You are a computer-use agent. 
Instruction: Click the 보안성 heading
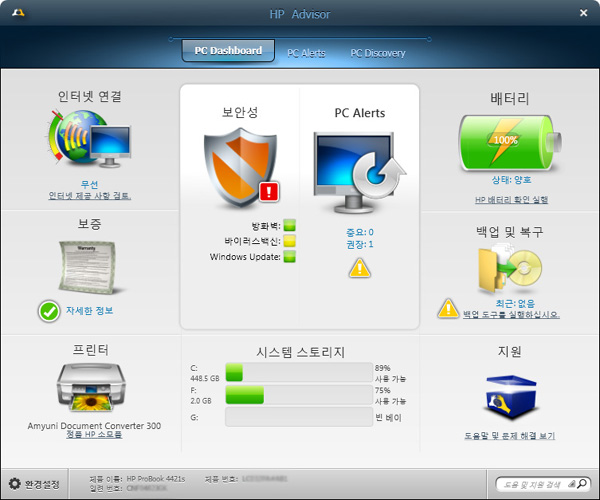(x=240, y=112)
